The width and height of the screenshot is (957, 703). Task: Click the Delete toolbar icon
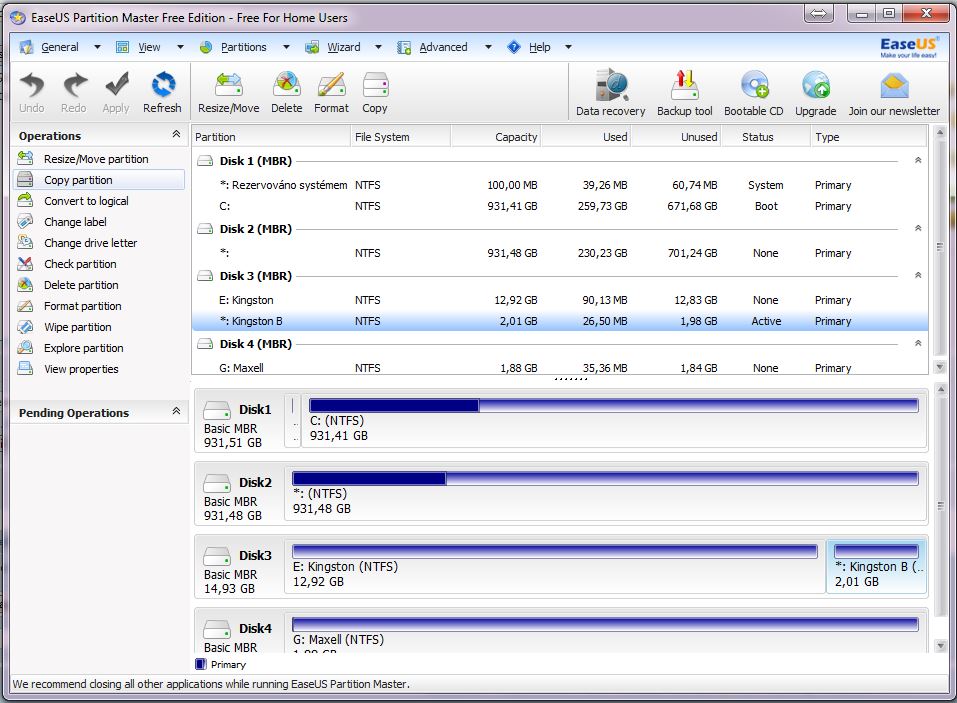coord(286,85)
